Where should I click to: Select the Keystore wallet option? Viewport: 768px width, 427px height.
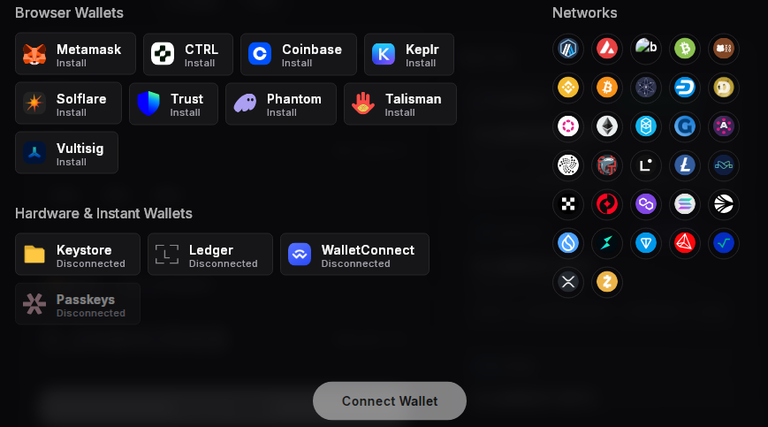(x=77, y=254)
